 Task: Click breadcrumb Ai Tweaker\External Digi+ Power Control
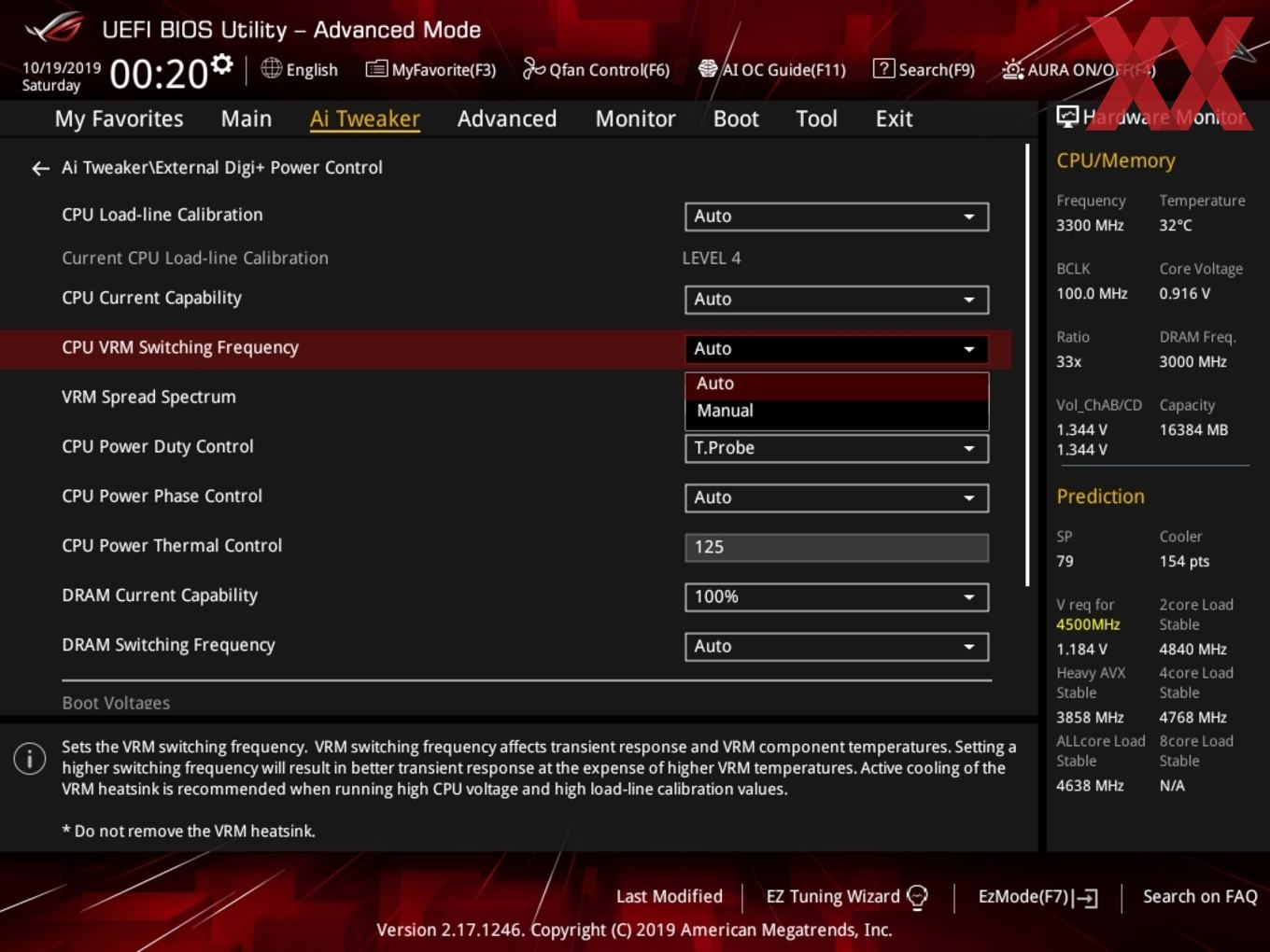(222, 167)
